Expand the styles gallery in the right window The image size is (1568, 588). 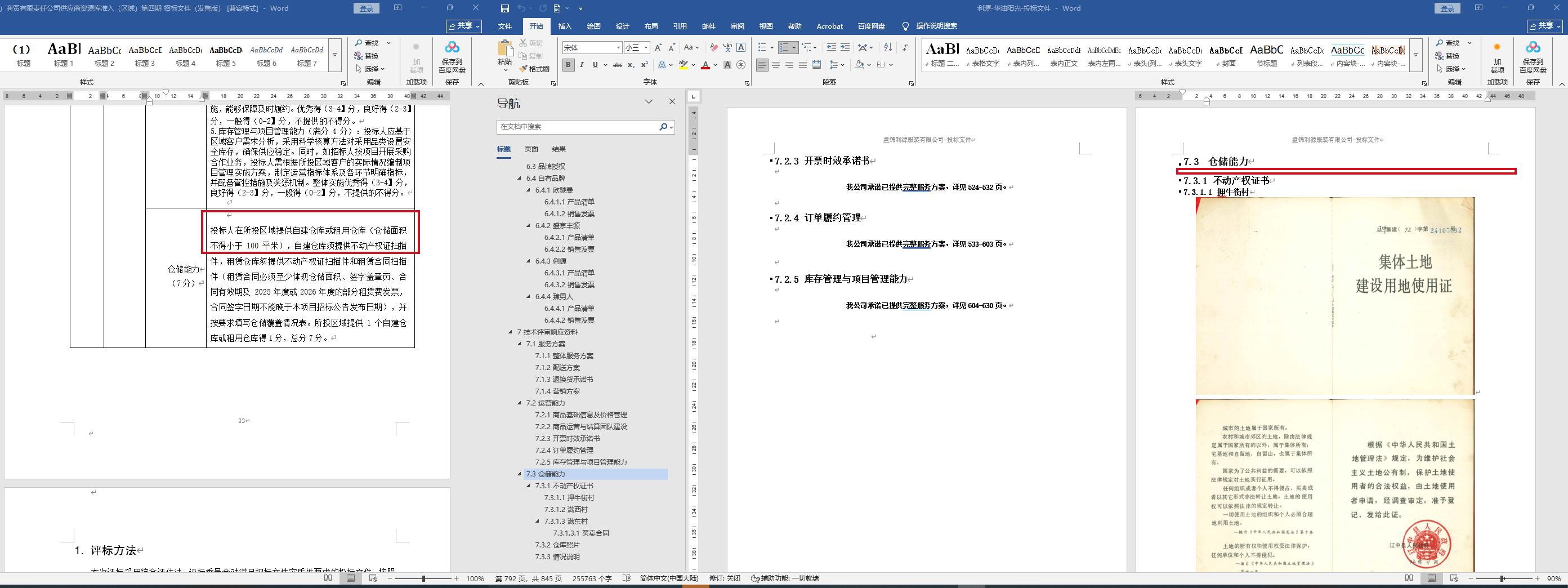[x=1415, y=55]
